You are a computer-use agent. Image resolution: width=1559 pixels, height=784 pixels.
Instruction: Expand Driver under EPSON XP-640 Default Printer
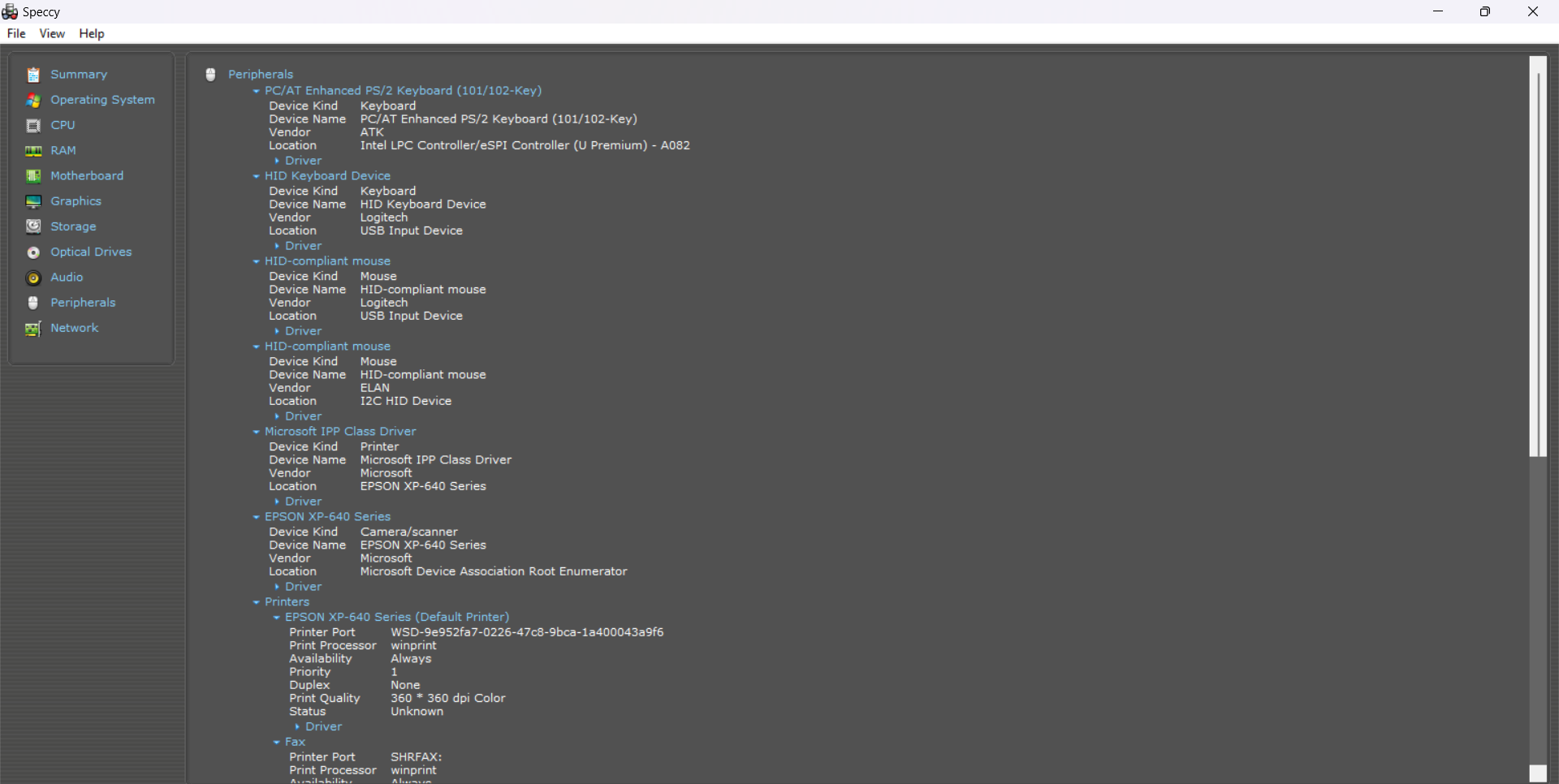[x=297, y=727]
